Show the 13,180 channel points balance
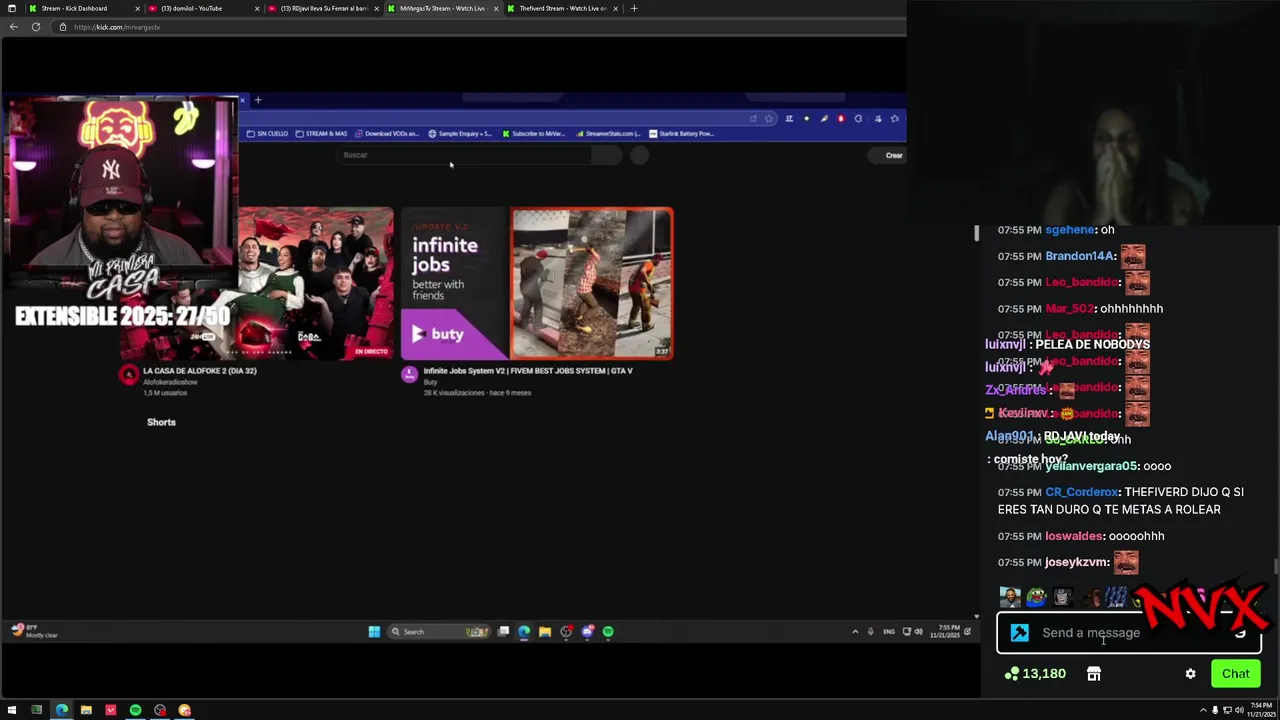This screenshot has width=1280, height=720. (x=1035, y=674)
